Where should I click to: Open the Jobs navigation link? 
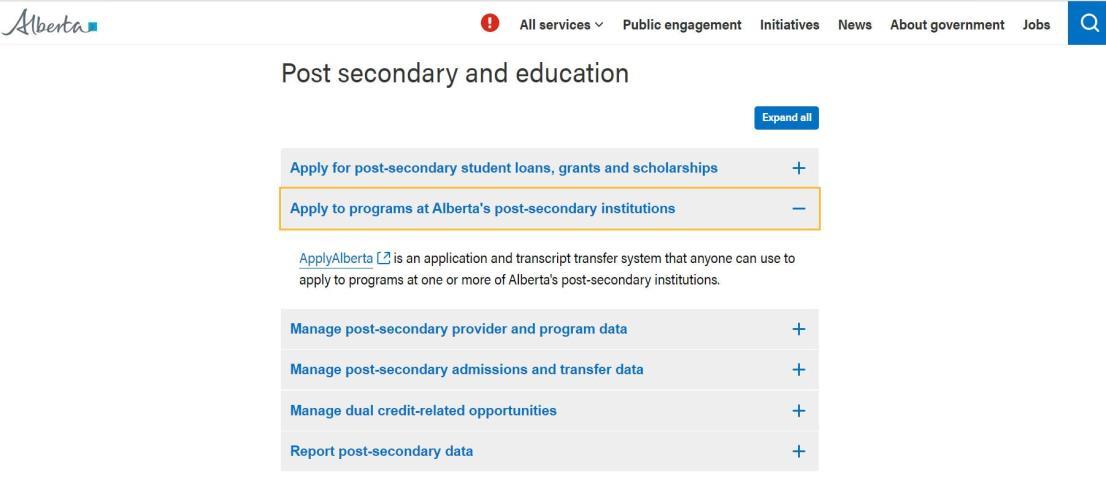(1036, 25)
